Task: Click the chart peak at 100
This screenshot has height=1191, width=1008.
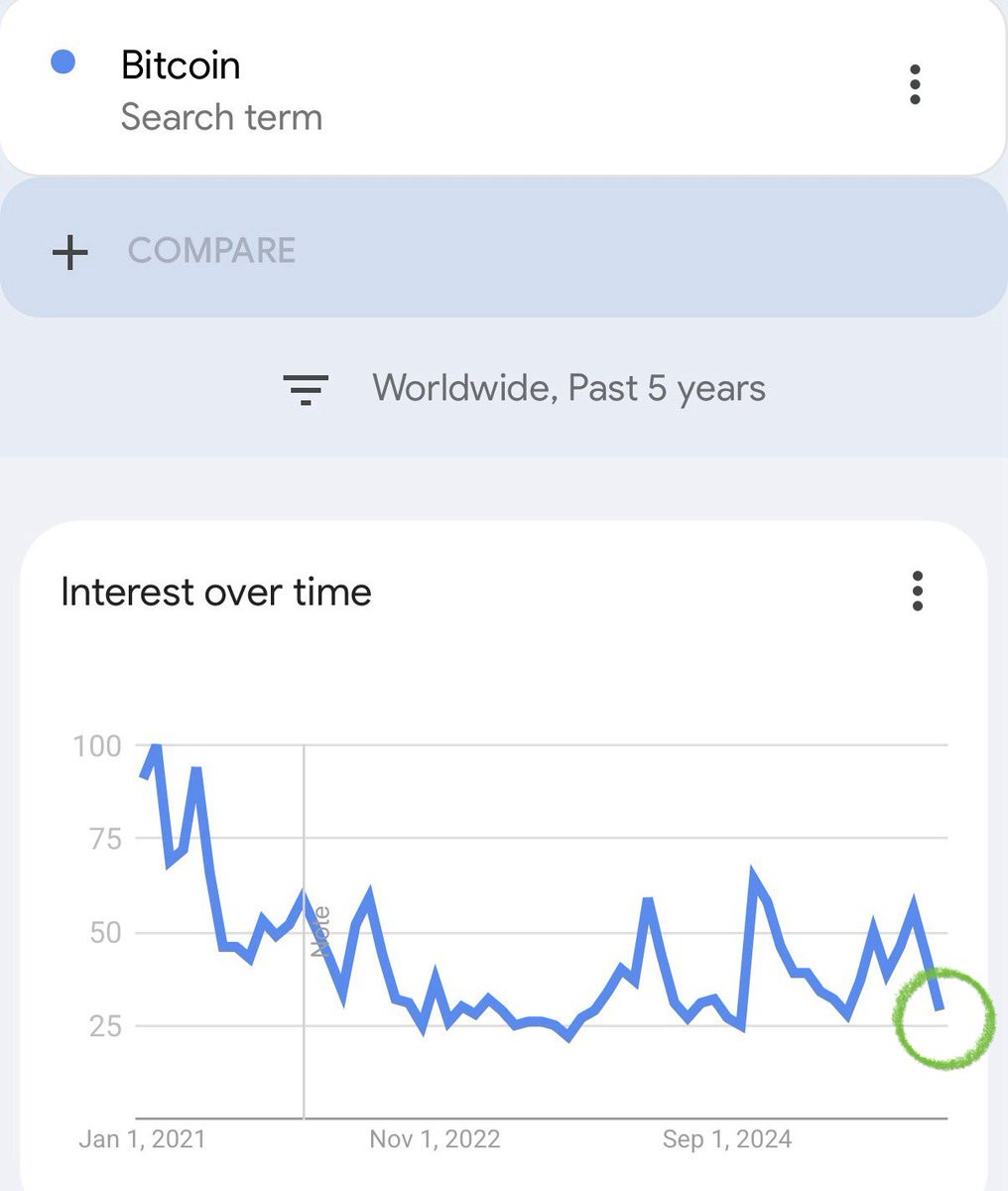Action: (154, 746)
